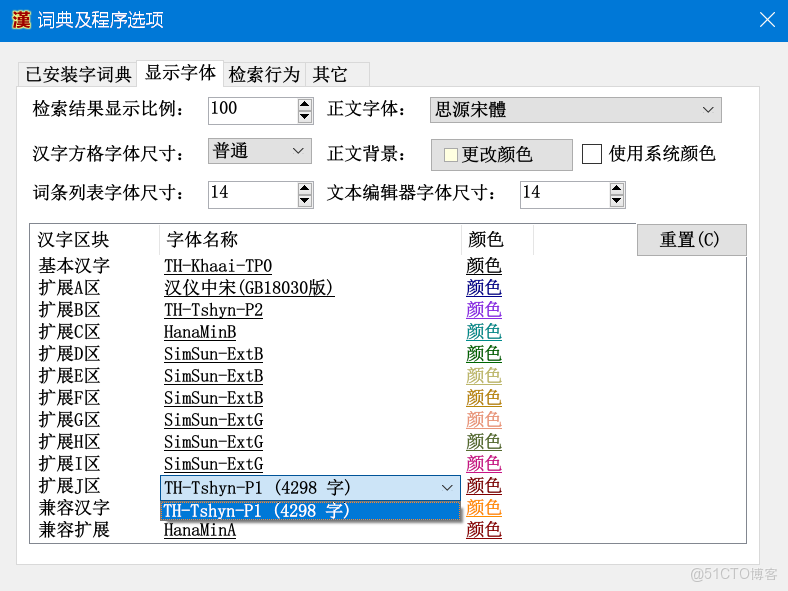Decrease 词条列表字体尺寸 with down arrow
Viewport: 788px width, 591px height.
click(x=305, y=201)
